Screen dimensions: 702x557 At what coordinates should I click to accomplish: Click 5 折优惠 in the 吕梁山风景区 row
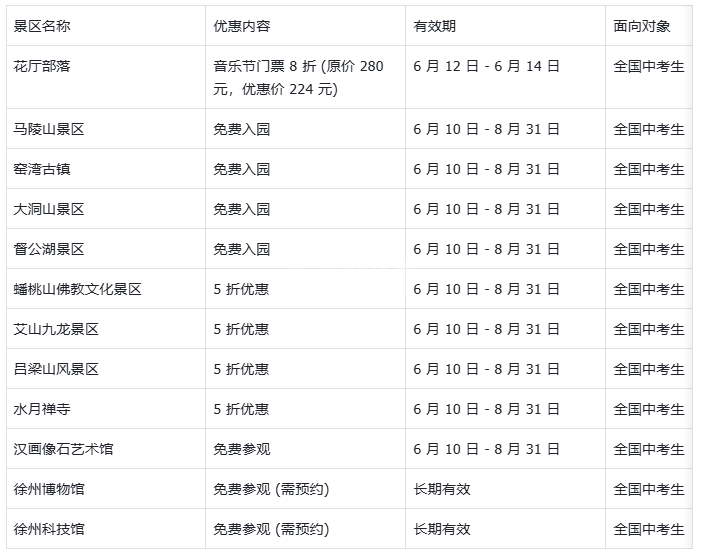(241, 369)
